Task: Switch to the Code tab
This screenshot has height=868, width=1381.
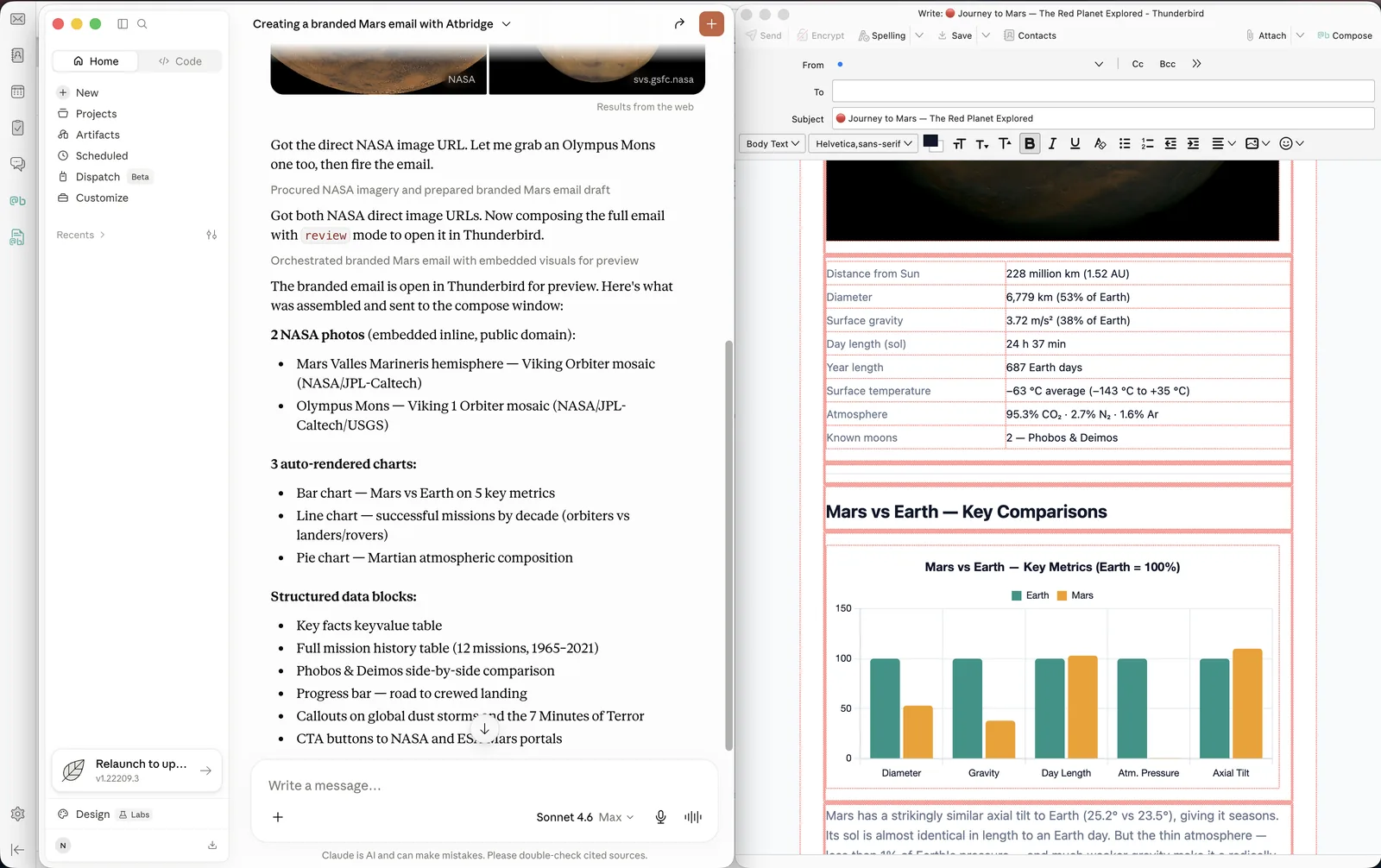Action: (180, 61)
